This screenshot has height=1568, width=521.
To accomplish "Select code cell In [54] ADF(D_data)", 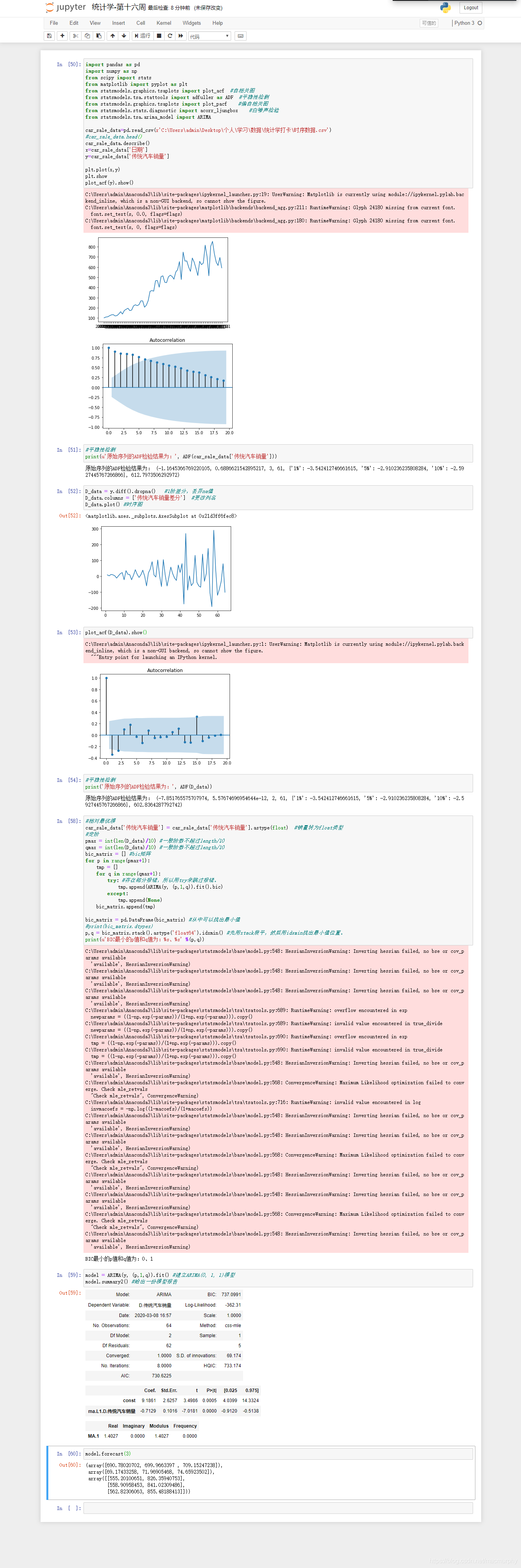I will click(278, 783).
